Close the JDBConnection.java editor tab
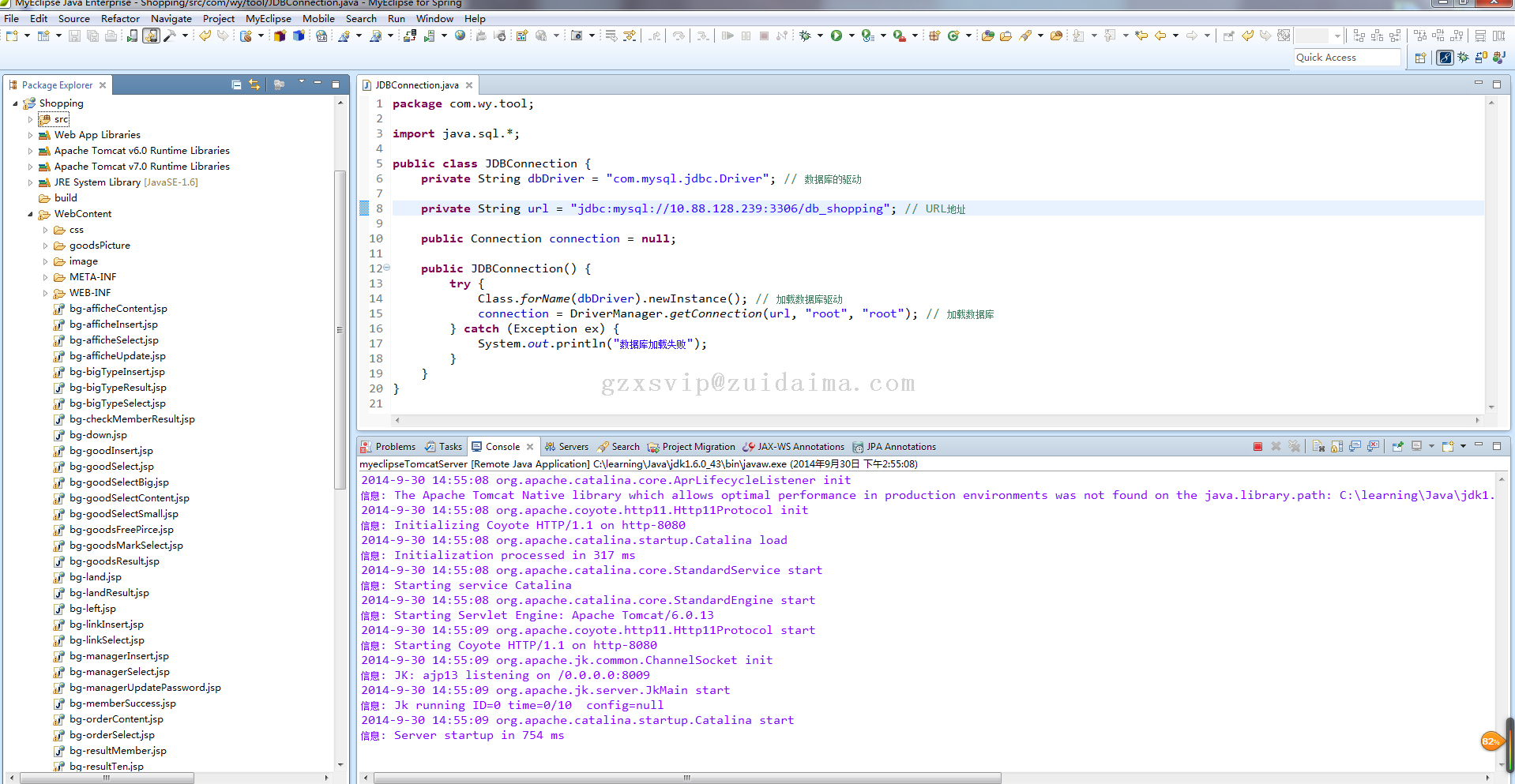The width and height of the screenshot is (1515, 784). (x=469, y=85)
